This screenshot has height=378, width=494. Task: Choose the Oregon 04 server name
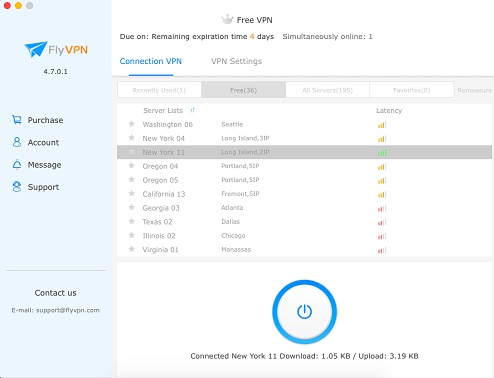pos(160,166)
